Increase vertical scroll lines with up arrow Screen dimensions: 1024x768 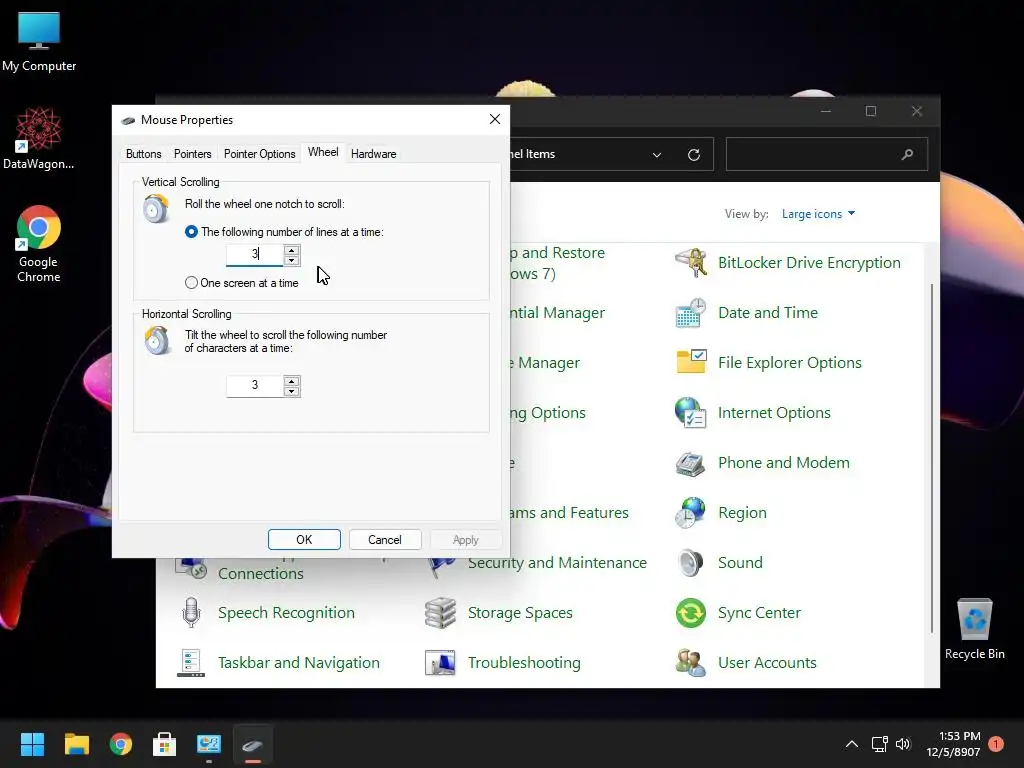(x=292, y=250)
